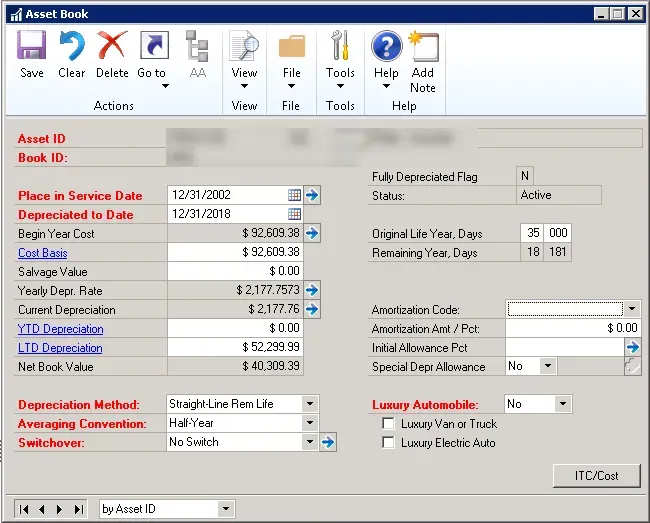This screenshot has width=650, height=523.
Task: Click the red Delete X icon
Action: point(112,47)
